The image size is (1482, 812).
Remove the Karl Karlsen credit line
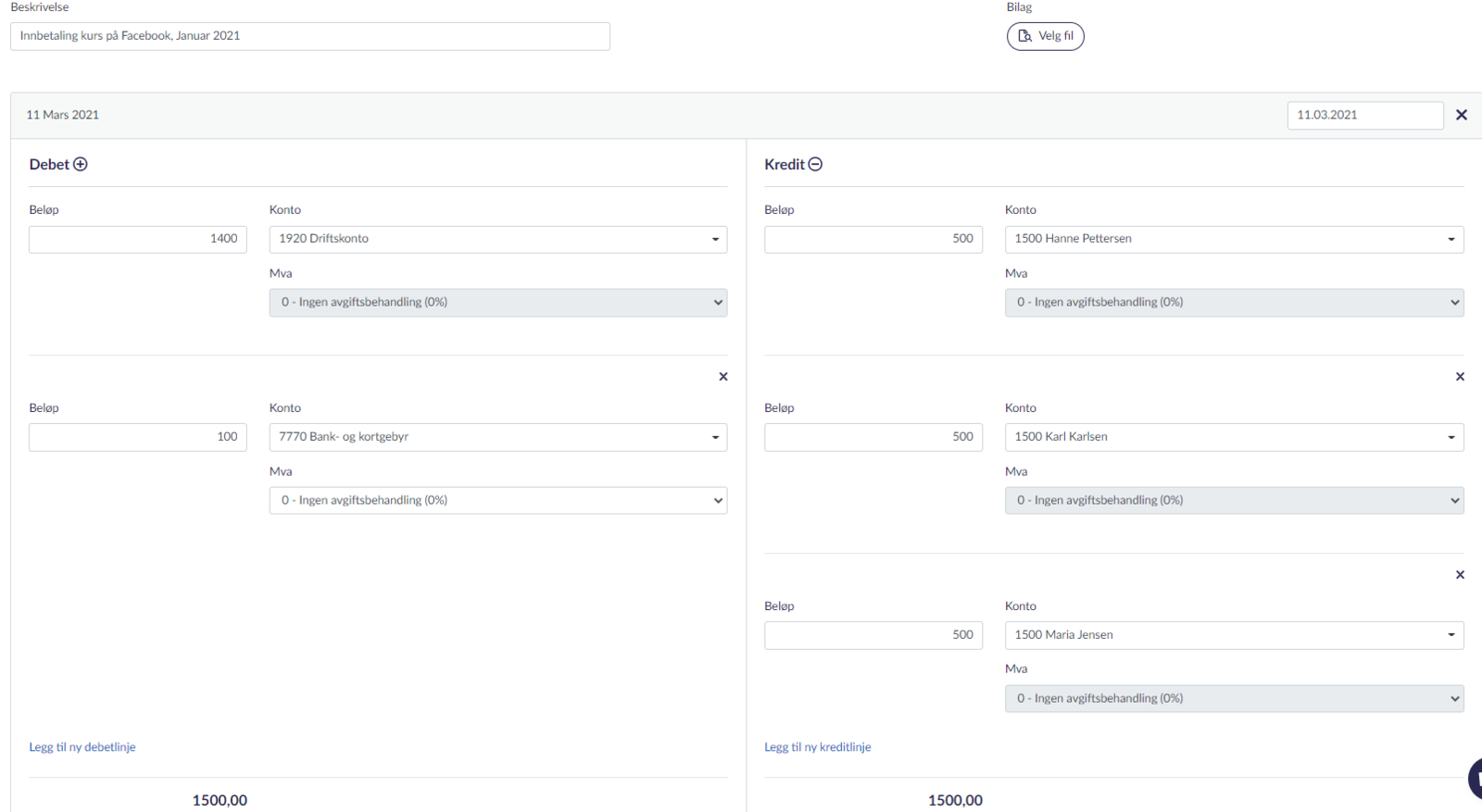pos(1460,377)
